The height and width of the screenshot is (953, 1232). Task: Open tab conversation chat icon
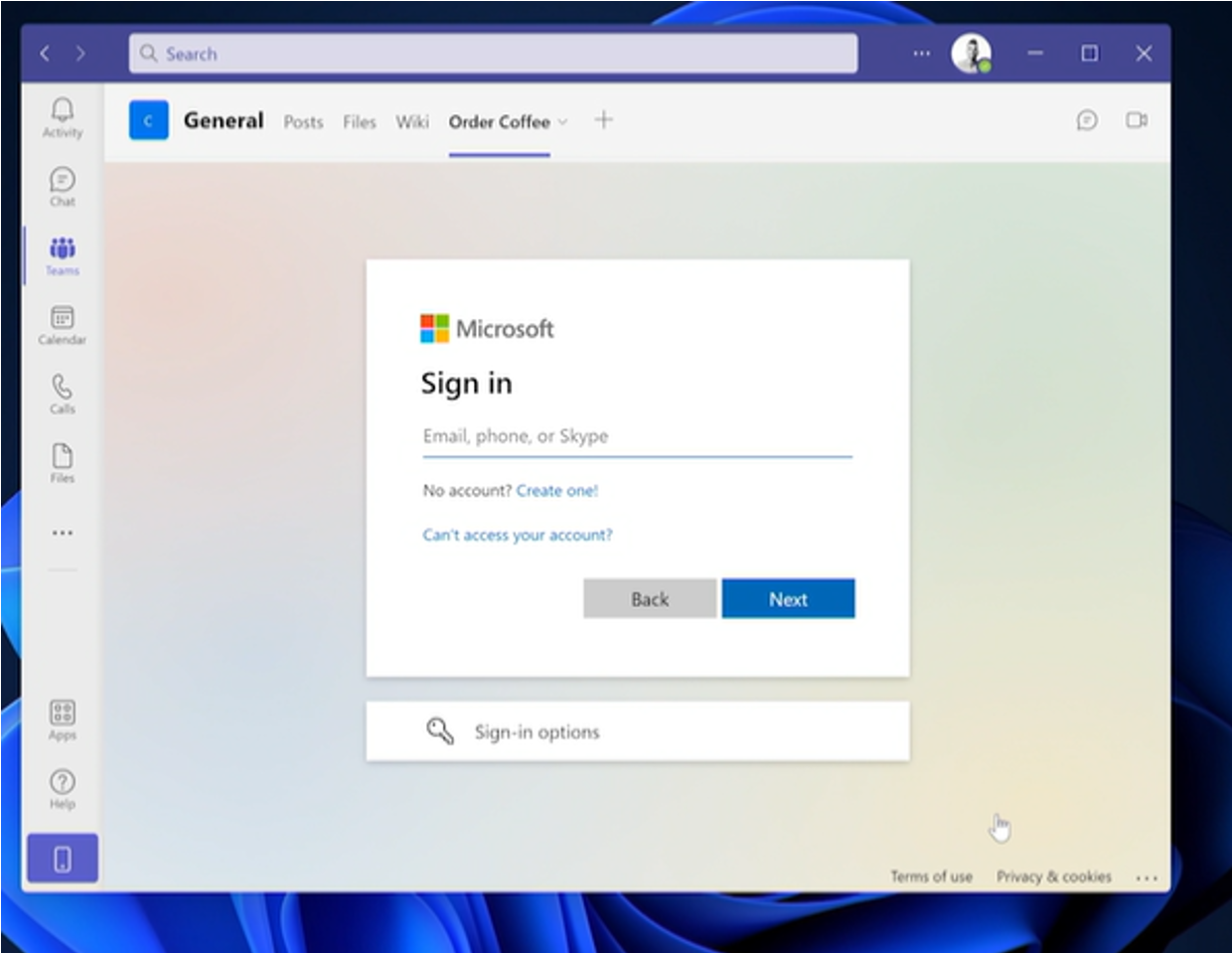point(1087,120)
